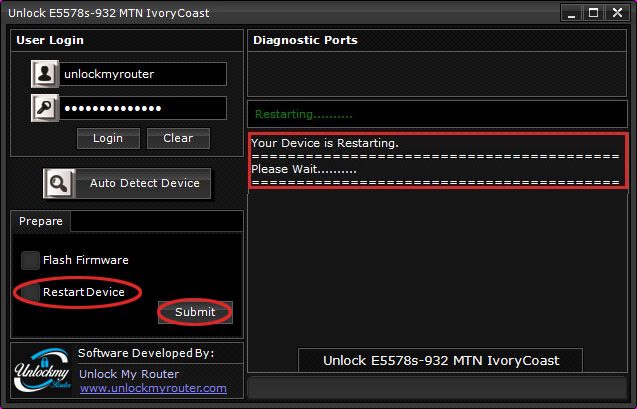The width and height of the screenshot is (637, 409).
Task: Minimize the Unlock E5578s-932 window
Action: point(572,13)
